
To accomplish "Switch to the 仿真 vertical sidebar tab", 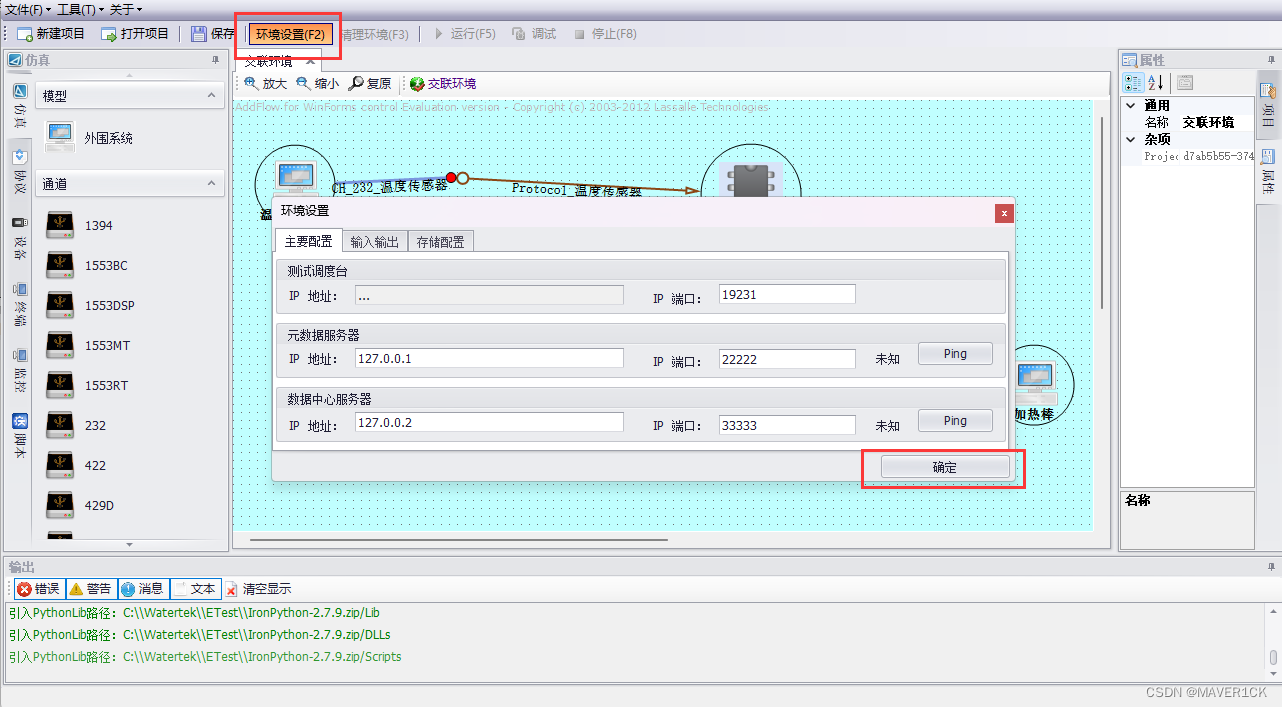I will (x=20, y=108).
